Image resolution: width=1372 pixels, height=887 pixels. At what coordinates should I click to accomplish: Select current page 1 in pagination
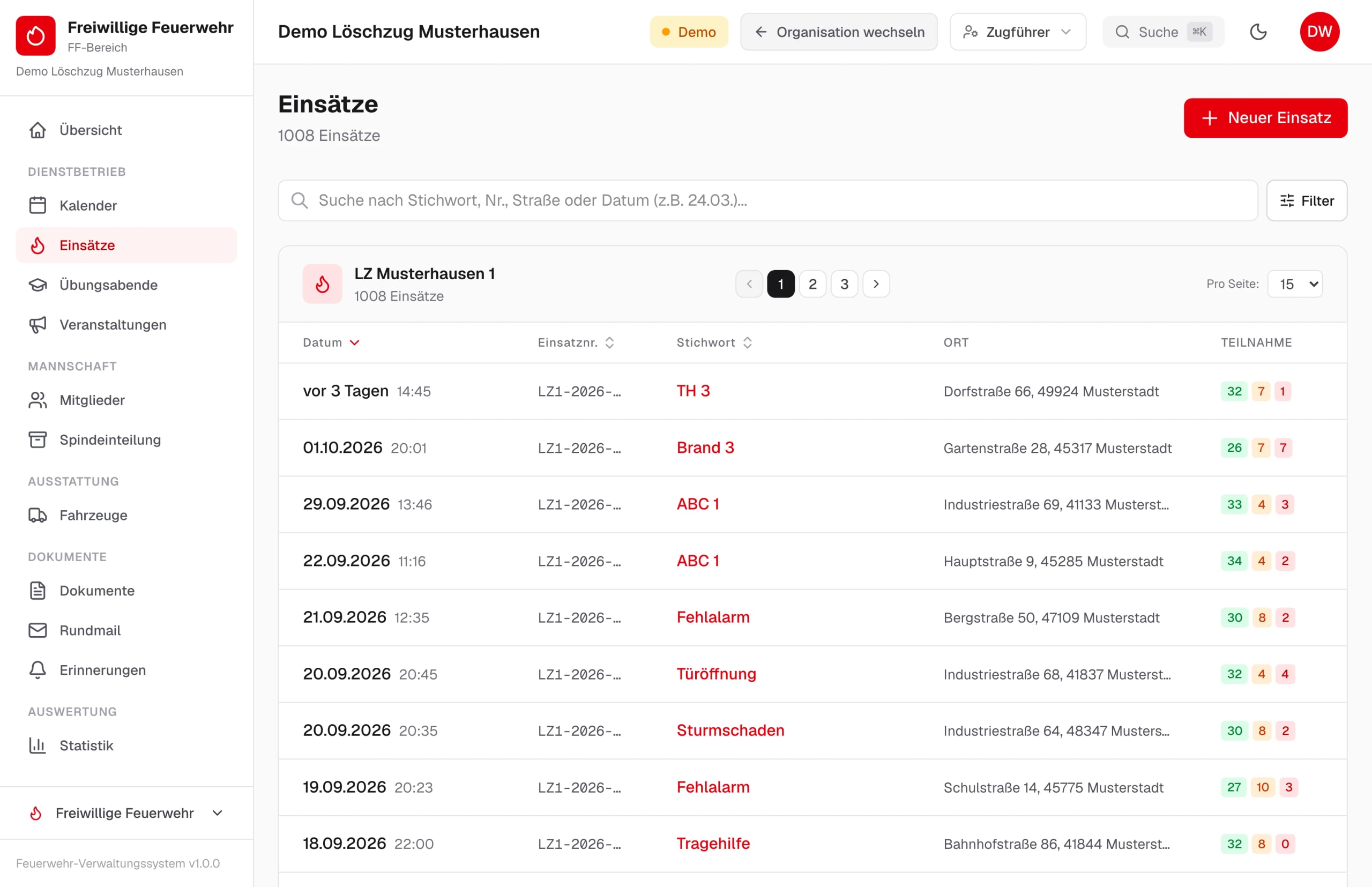[781, 284]
